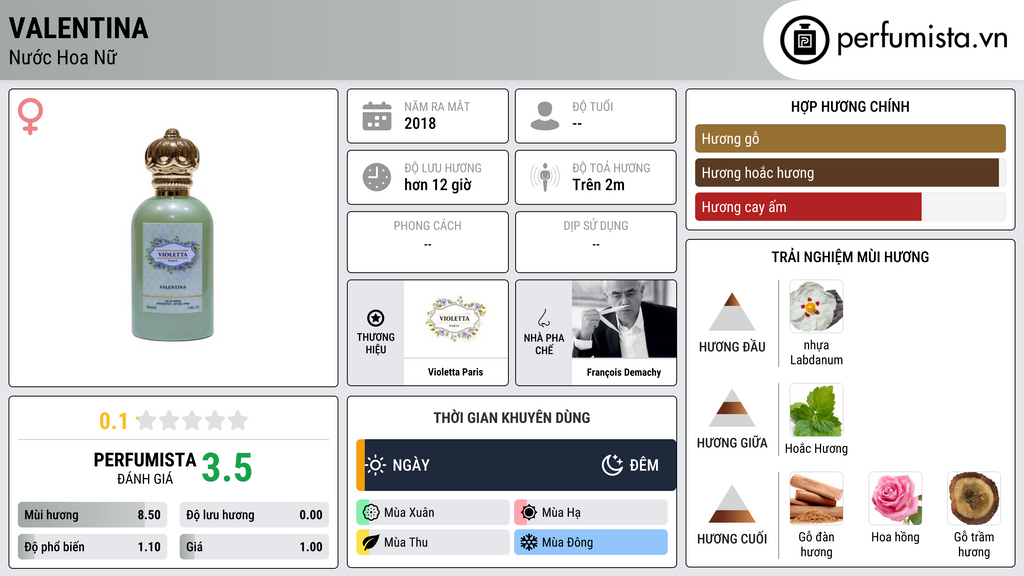Click the François Demachy perfumer photo
The height and width of the screenshot is (576, 1024).
[x=624, y=319]
